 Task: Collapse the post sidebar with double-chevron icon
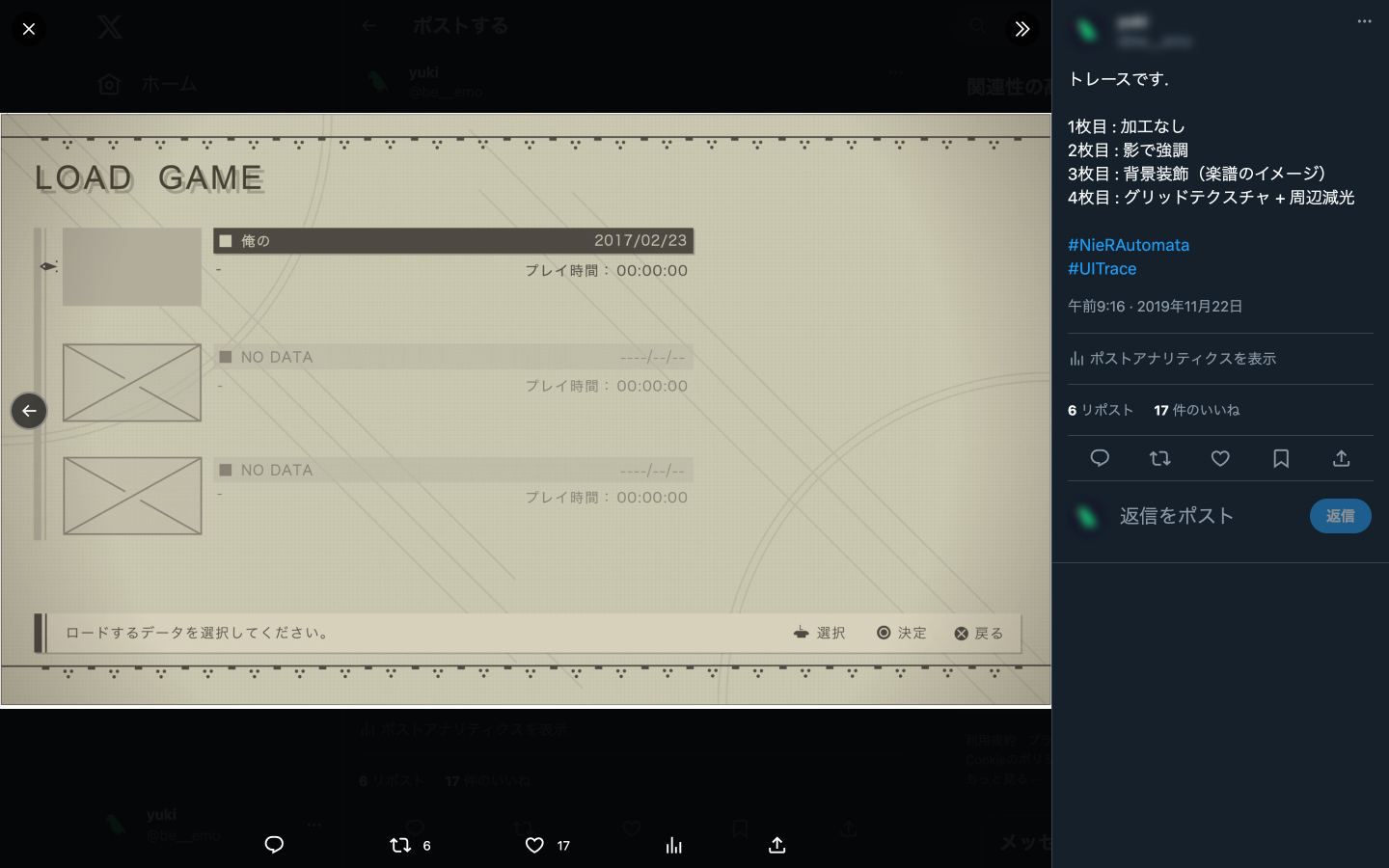tap(1022, 29)
